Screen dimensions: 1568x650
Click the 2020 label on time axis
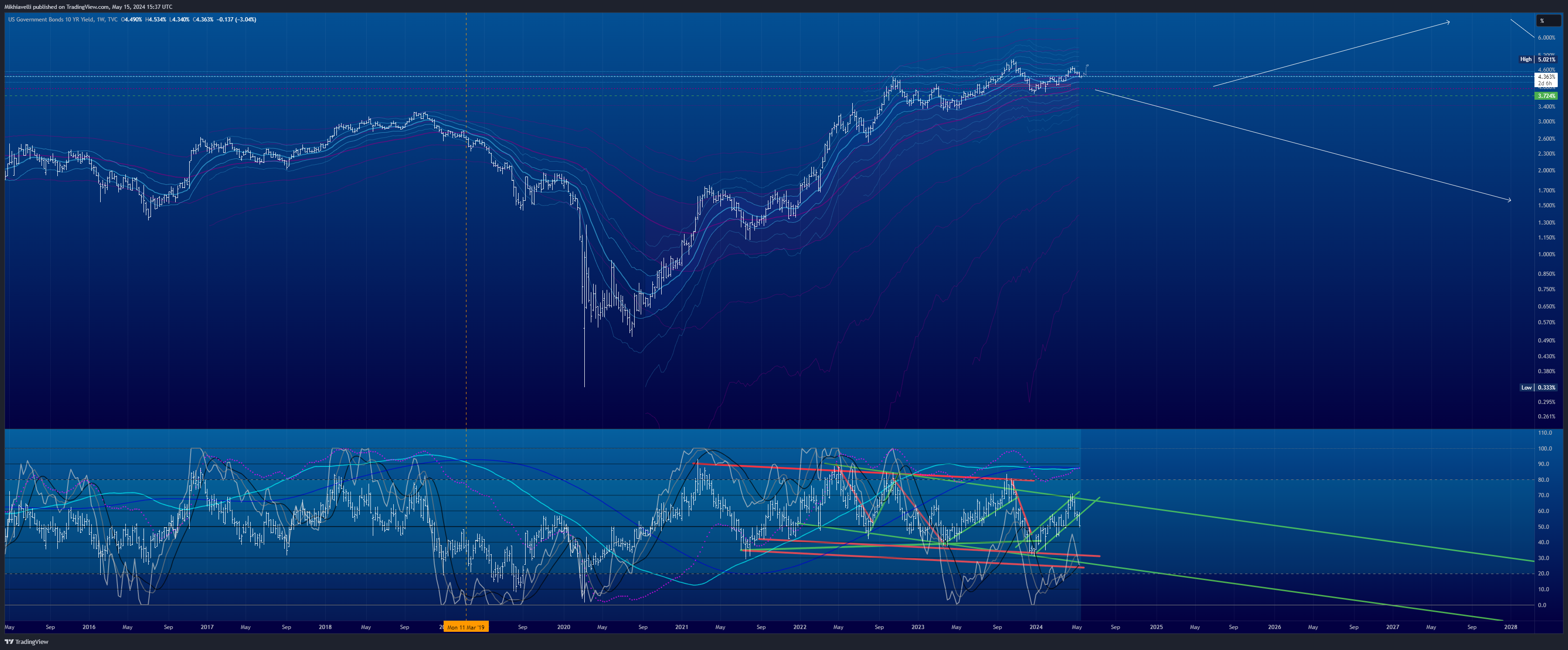tap(564, 627)
